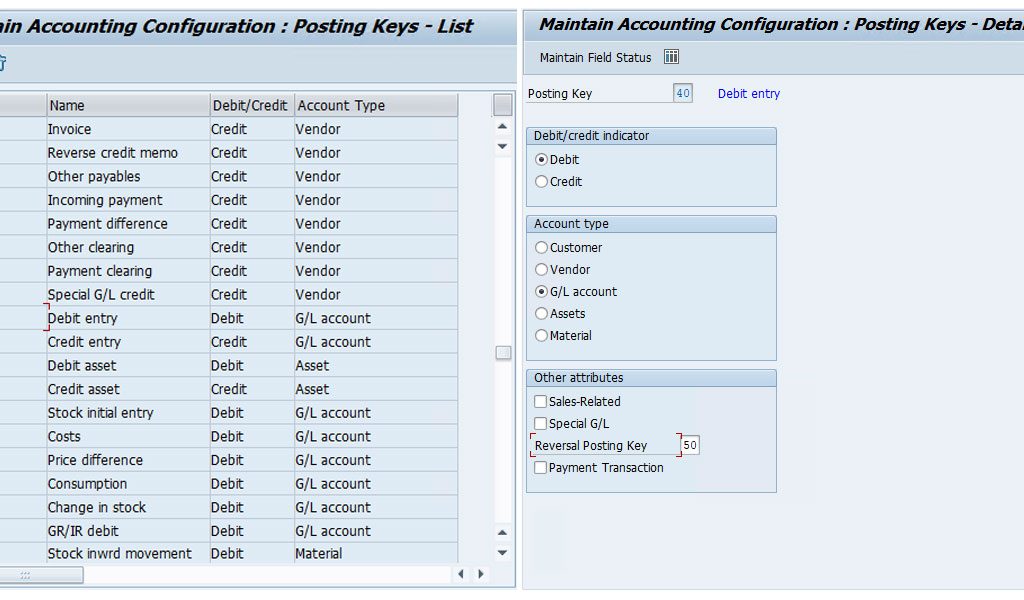
Task: Click Reversal Posting Key label
Action: click(591, 445)
